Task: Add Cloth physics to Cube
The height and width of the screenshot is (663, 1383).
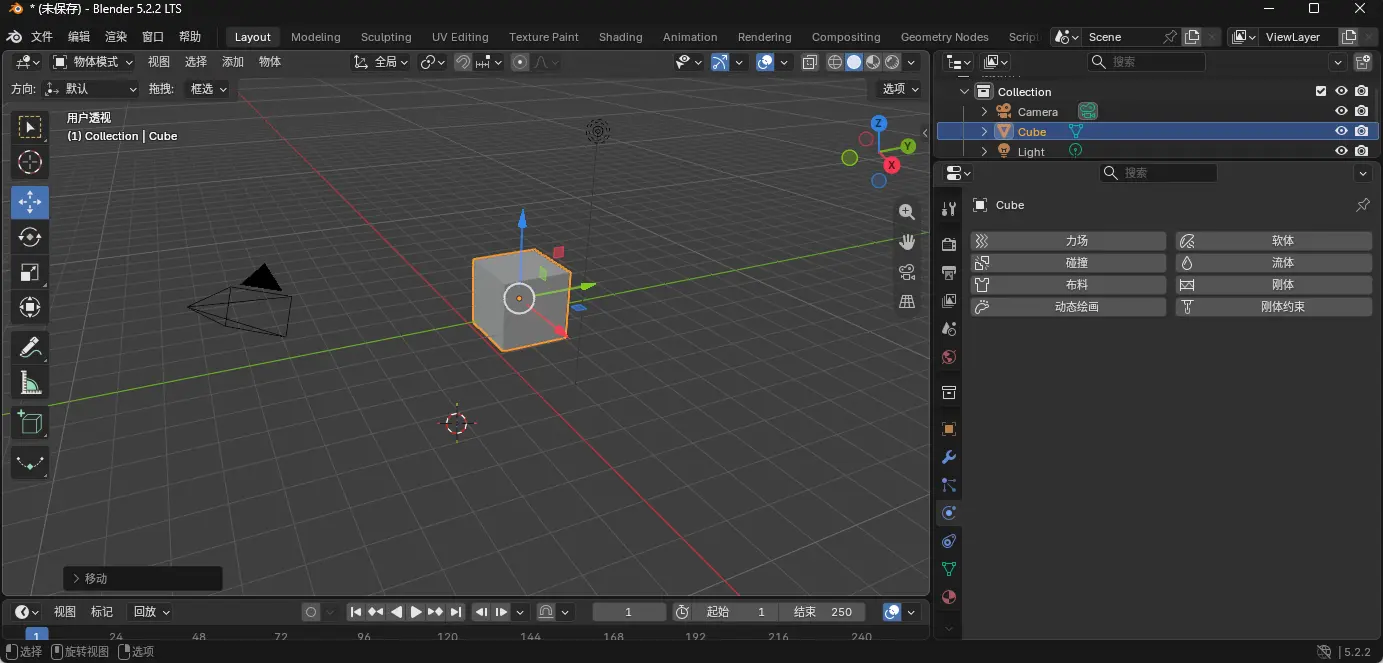Action: point(1068,285)
